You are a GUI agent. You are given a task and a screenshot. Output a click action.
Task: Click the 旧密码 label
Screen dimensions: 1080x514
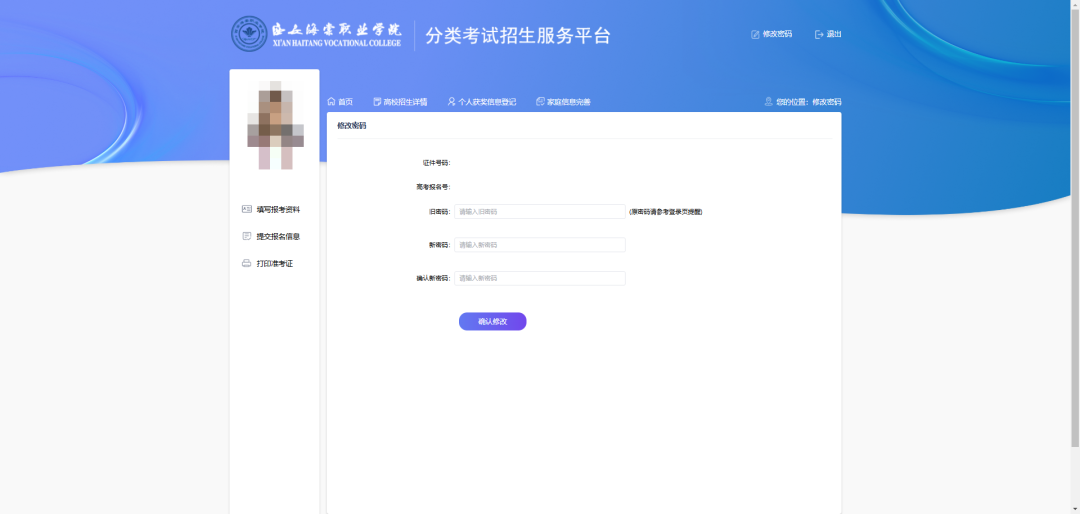pos(439,212)
